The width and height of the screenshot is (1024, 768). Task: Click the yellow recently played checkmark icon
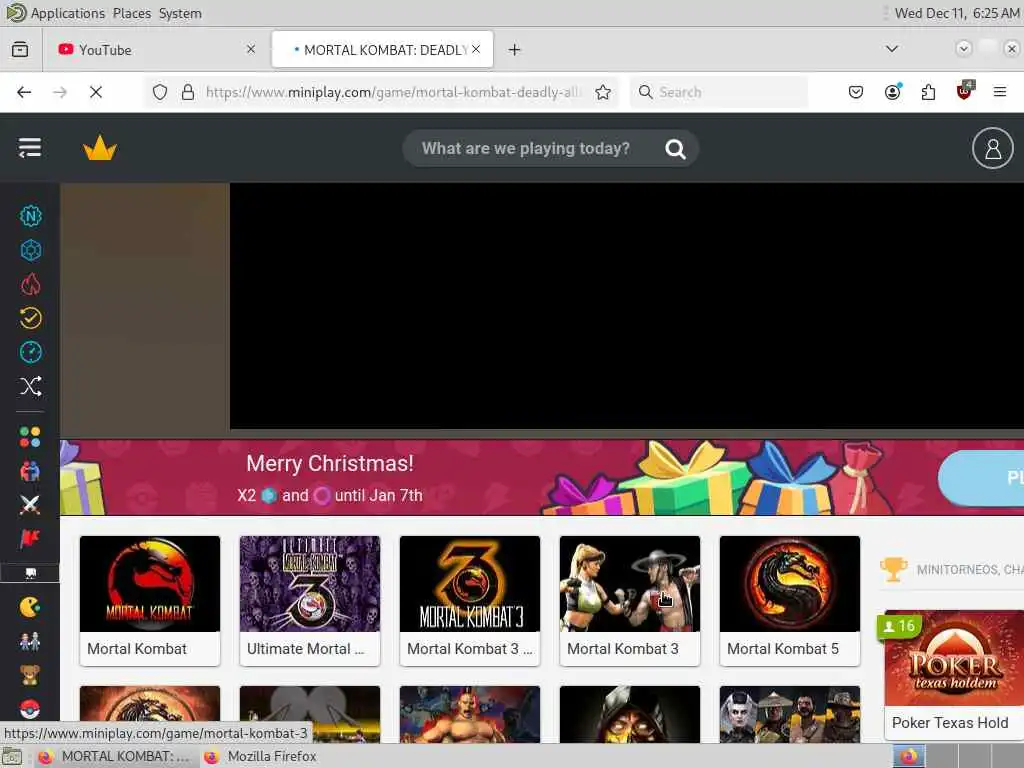tap(30, 318)
